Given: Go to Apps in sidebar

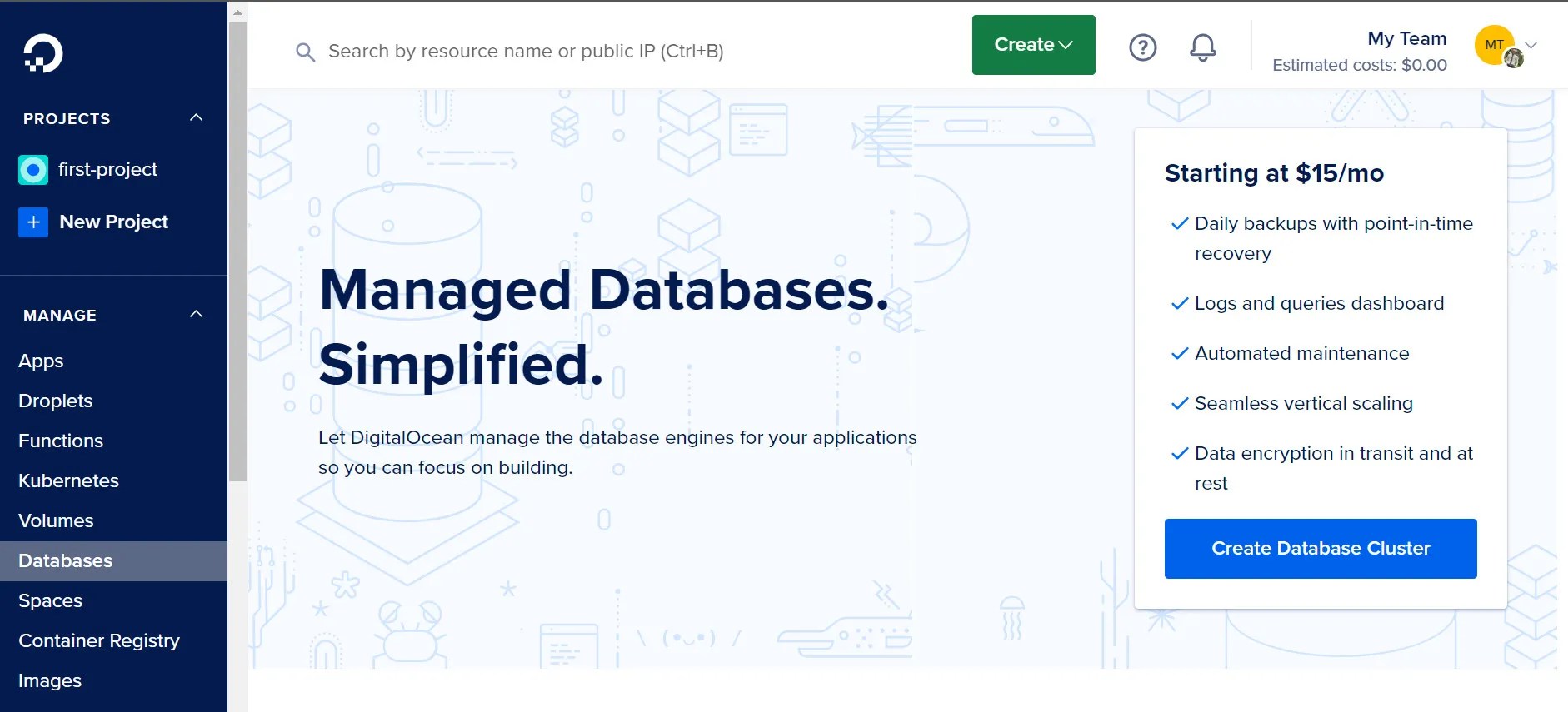Looking at the screenshot, I should (41, 361).
